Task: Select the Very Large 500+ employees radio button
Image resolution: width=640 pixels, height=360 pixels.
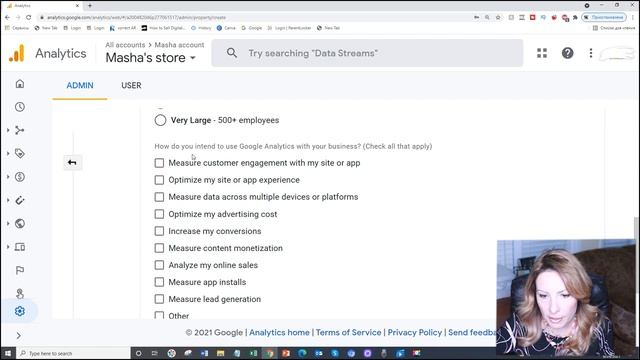Action: coord(160,120)
